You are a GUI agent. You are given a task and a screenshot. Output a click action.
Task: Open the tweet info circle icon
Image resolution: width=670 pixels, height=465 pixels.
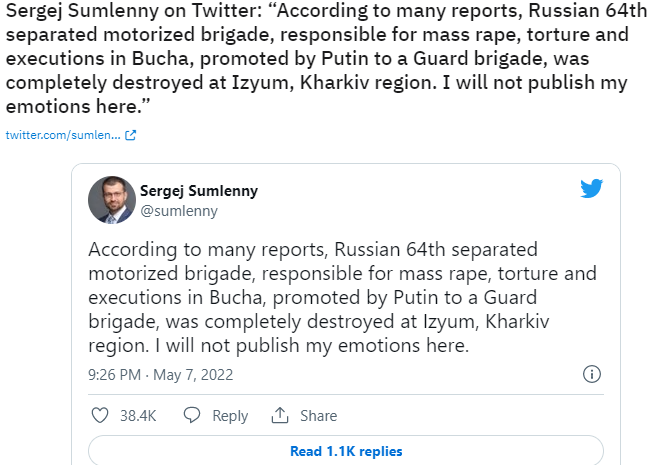tap(592, 374)
